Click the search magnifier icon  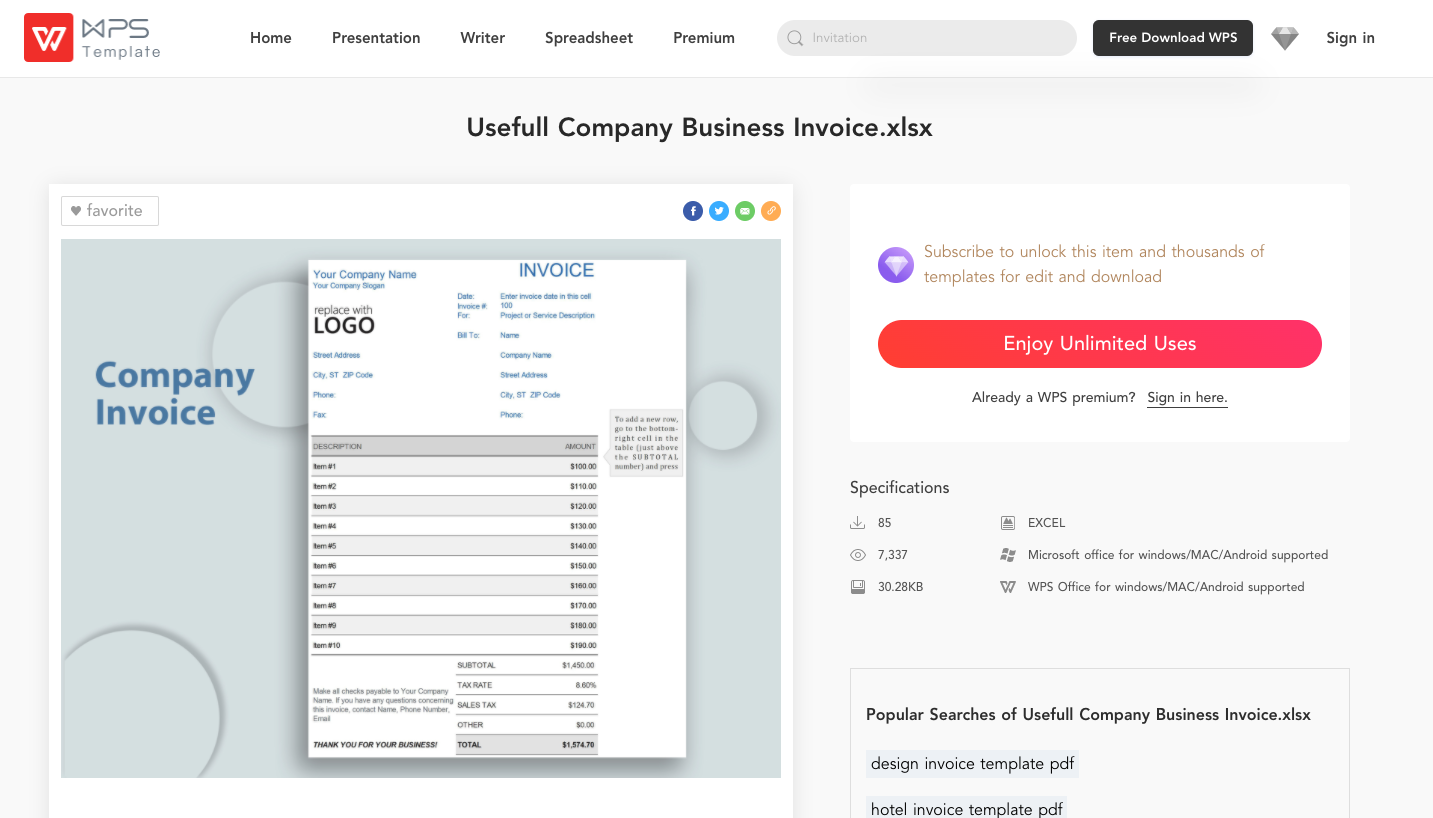point(794,38)
